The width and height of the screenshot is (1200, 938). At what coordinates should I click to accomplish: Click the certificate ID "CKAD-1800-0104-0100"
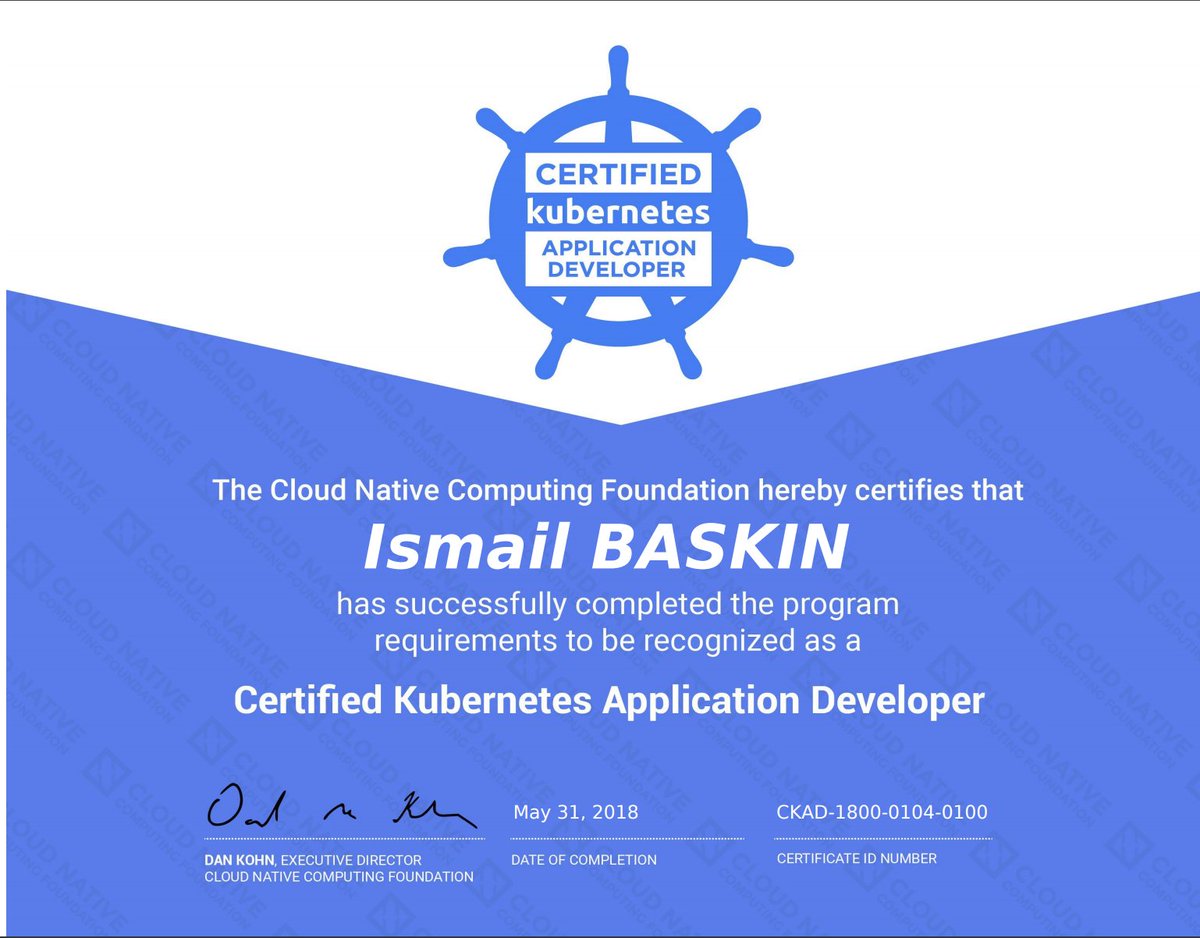click(882, 813)
